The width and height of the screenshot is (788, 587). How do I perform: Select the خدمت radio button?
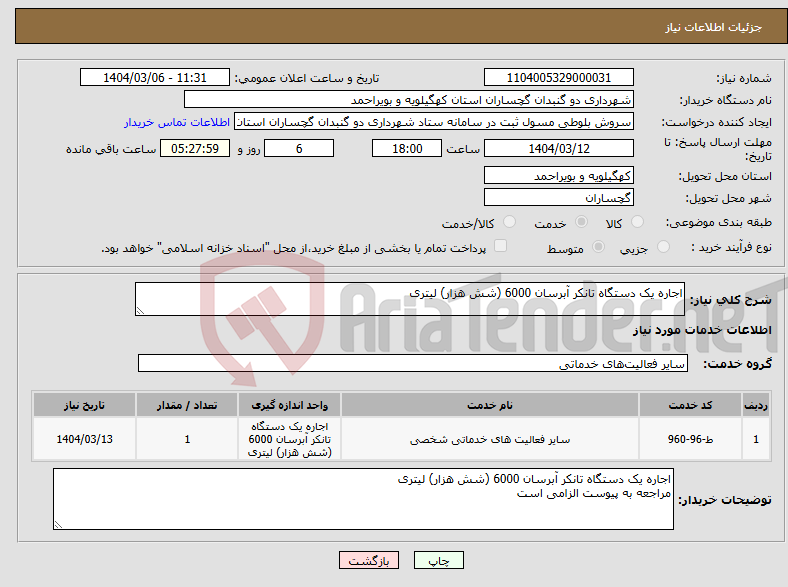coord(581,222)
